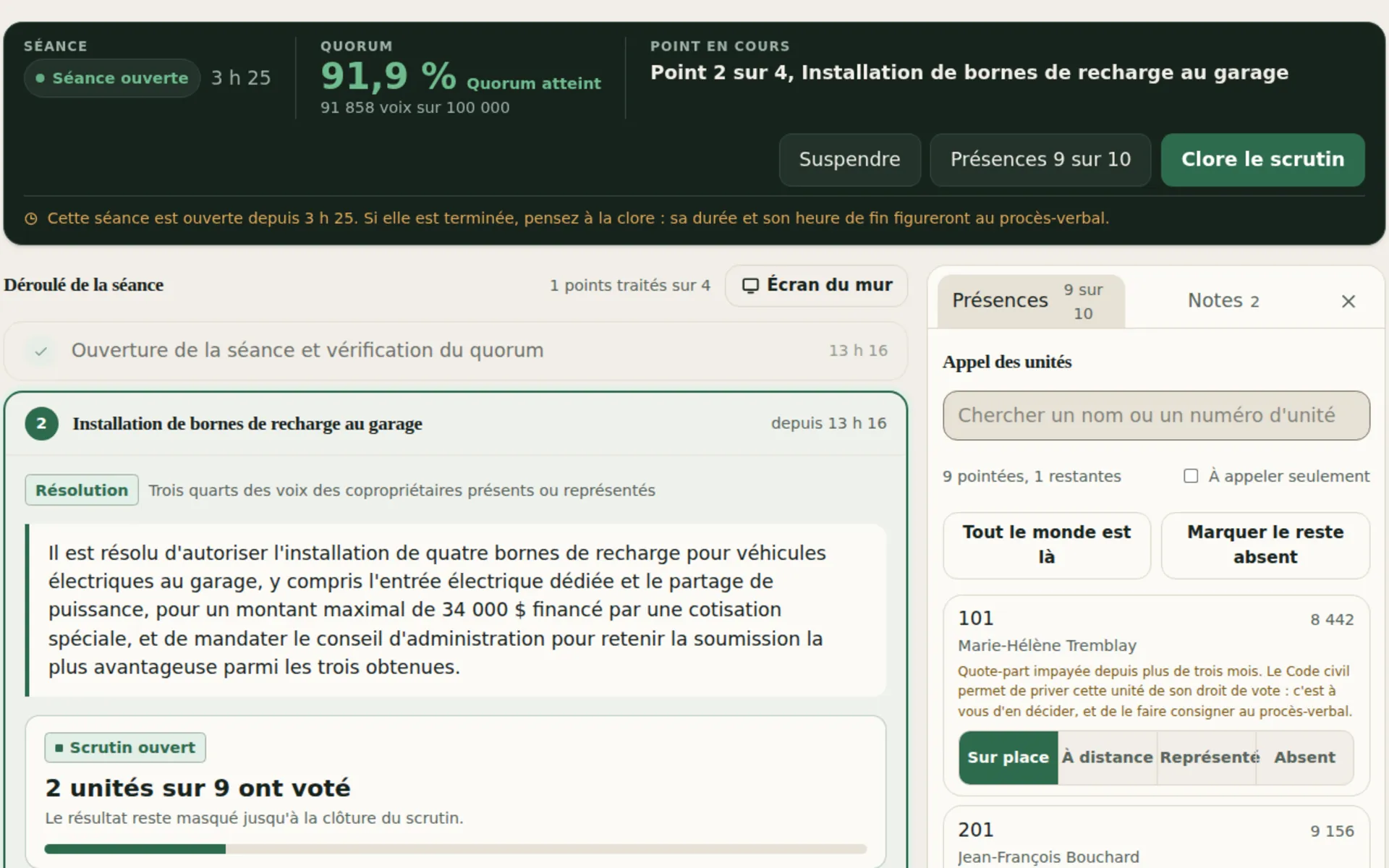Click the monitor icon in Écran du mur
The image size is (1389, 868).
(750, 286)
